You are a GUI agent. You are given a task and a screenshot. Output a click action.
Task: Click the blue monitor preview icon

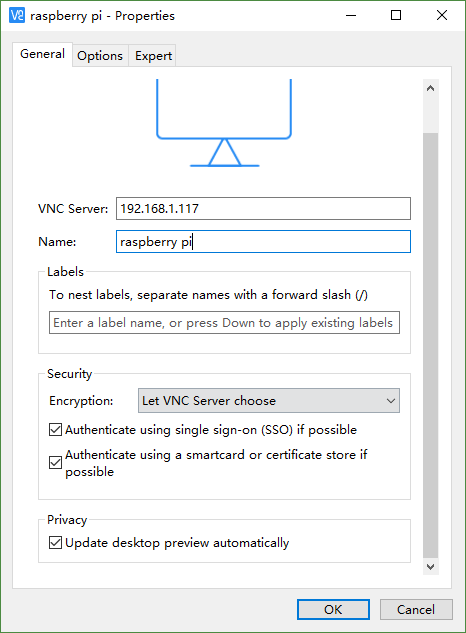coord(224,123)
